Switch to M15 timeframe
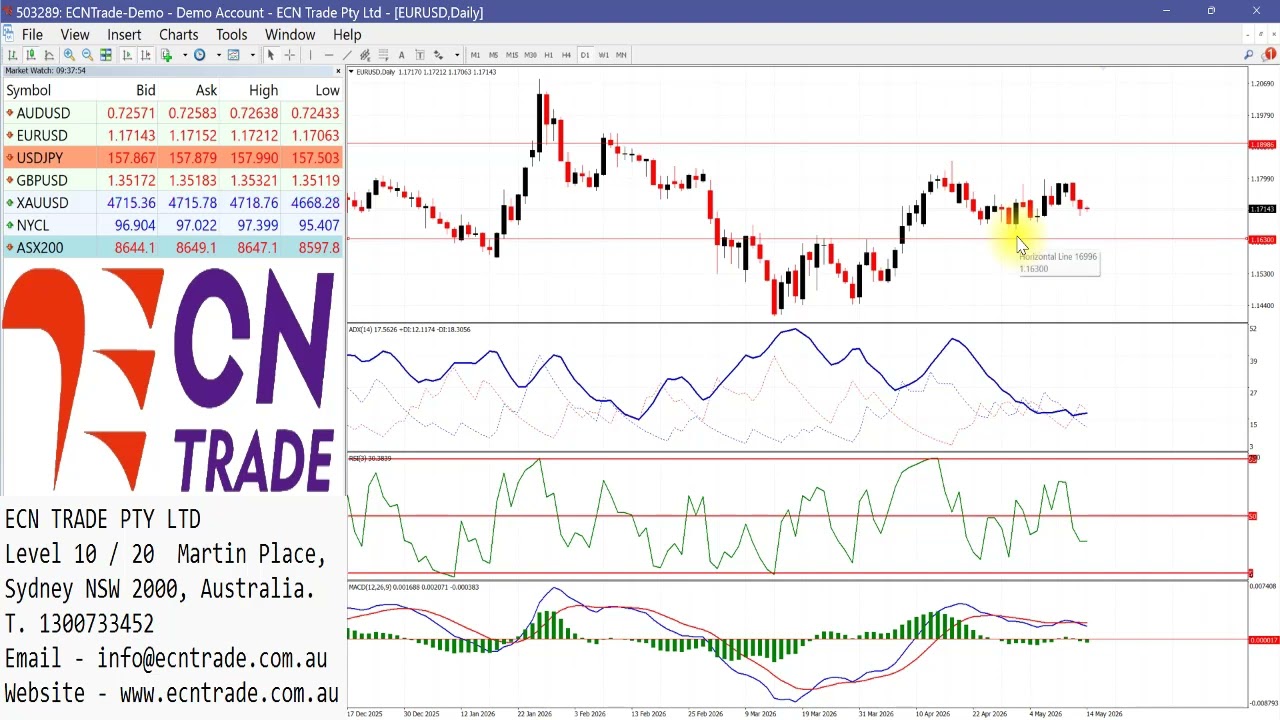The image size is (1280, 720). click(x=512, y=55)
